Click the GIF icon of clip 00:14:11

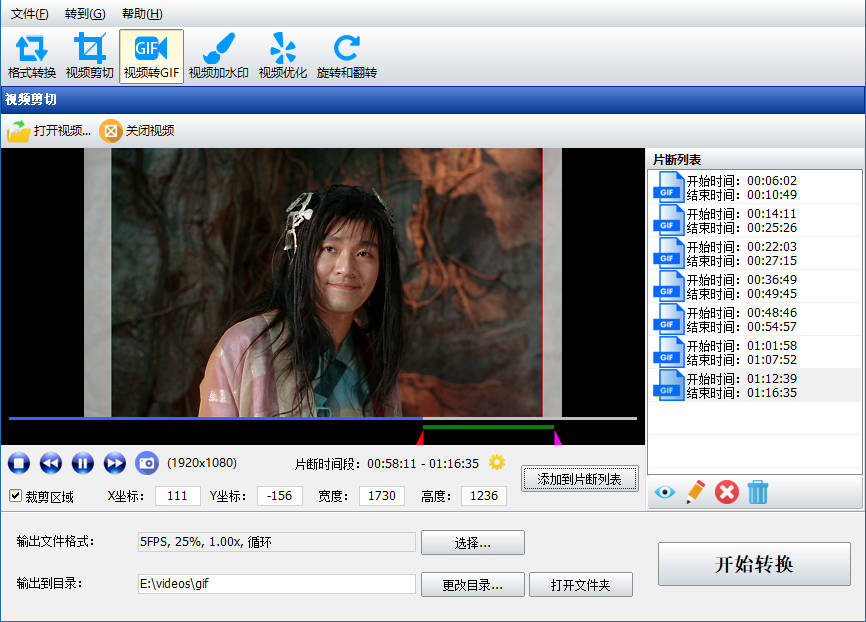668,220
